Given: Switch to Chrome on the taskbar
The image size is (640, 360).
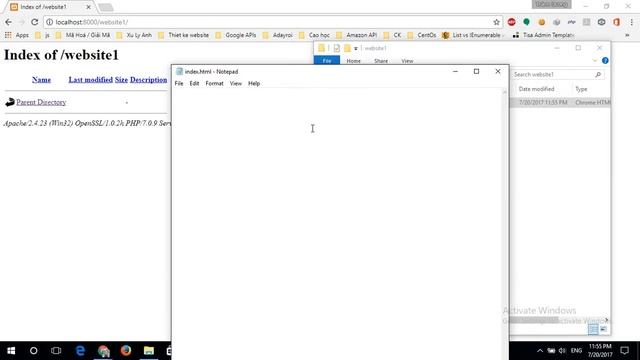Looking at the screenshot, I should click(103, 351).
